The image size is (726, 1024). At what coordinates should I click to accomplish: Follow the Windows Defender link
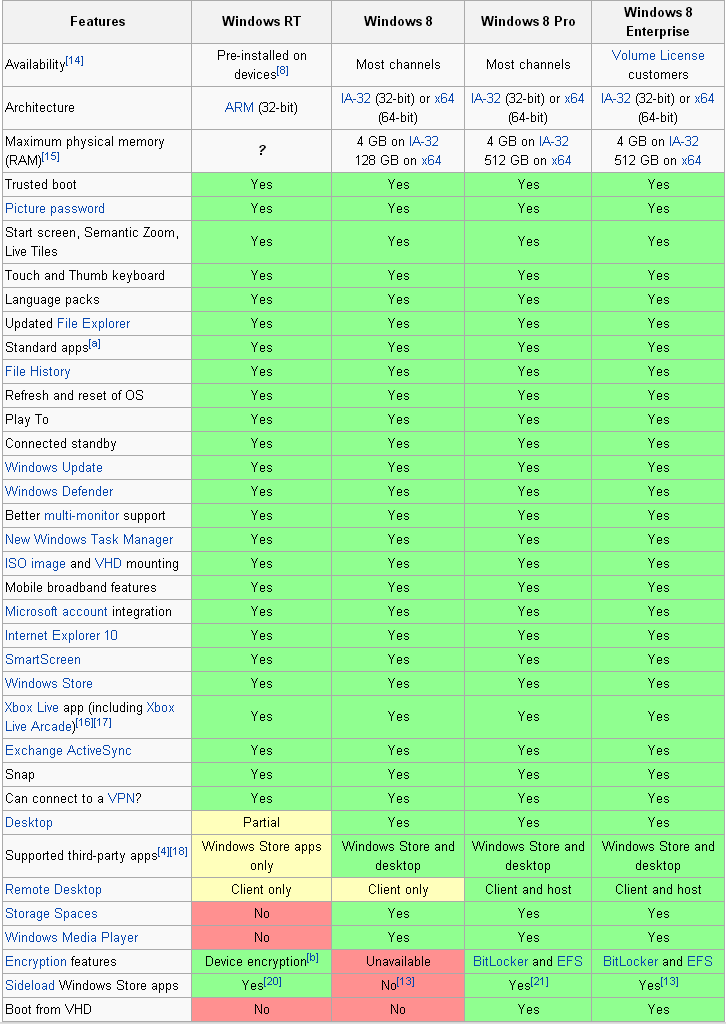pyautogui.click(x=59, y=491)
